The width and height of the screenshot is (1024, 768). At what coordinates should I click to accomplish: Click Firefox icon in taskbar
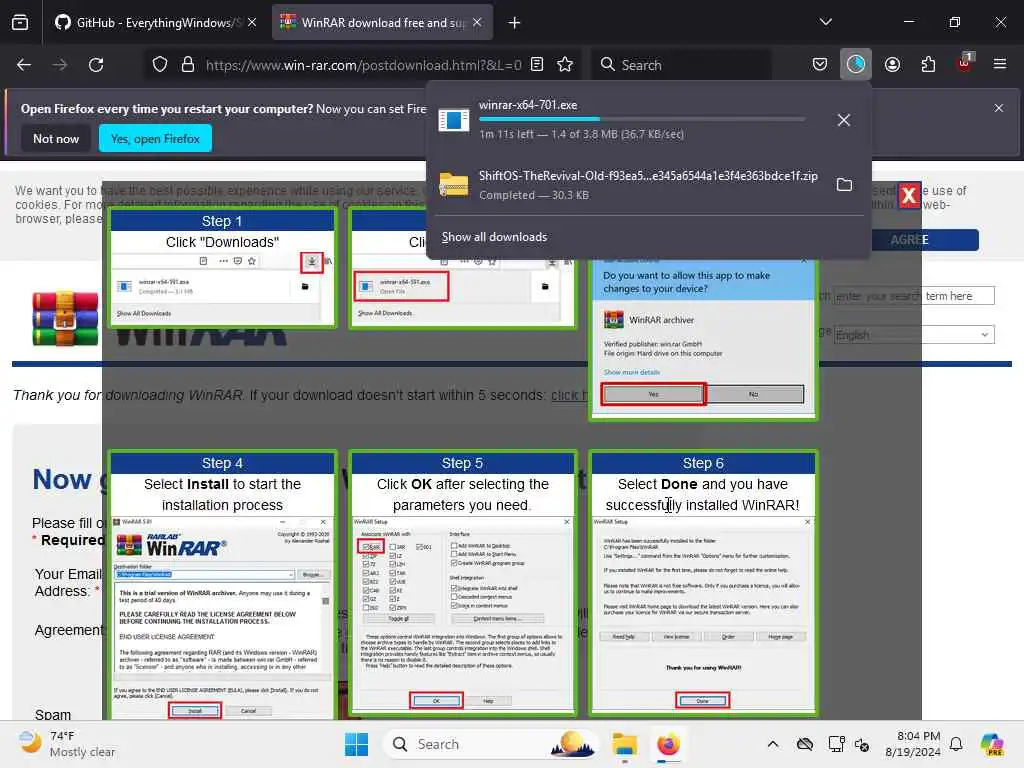pyautogui.click(x=668, y=744)
